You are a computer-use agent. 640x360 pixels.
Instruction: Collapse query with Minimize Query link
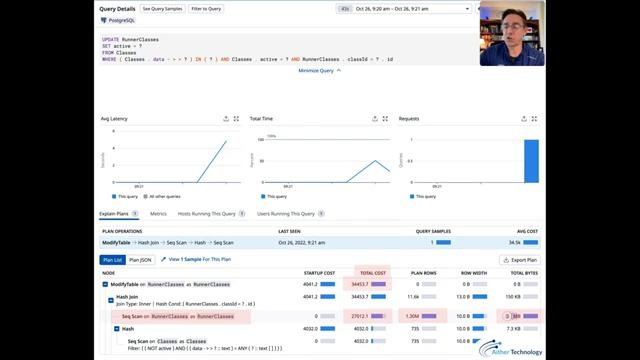tap(319, 71)
